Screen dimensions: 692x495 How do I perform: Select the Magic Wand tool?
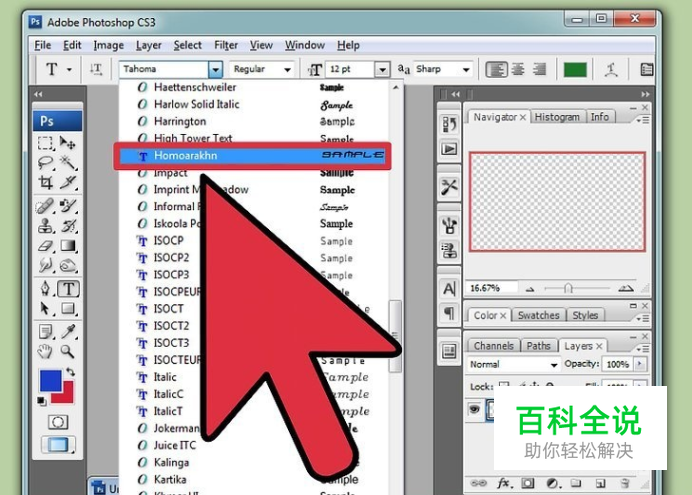pyautogui.click(x=68, y=163)
